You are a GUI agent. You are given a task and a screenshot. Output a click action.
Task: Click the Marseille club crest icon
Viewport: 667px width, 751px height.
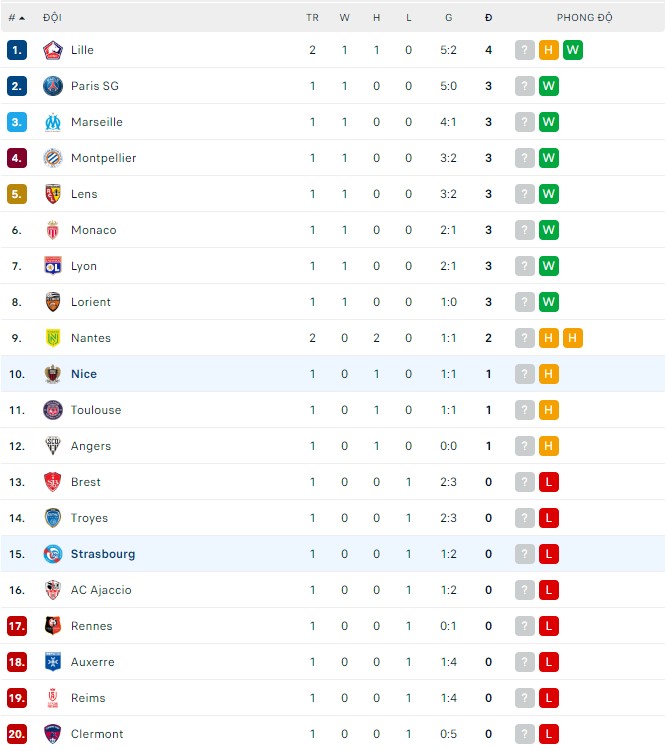(x=53, y=122)
